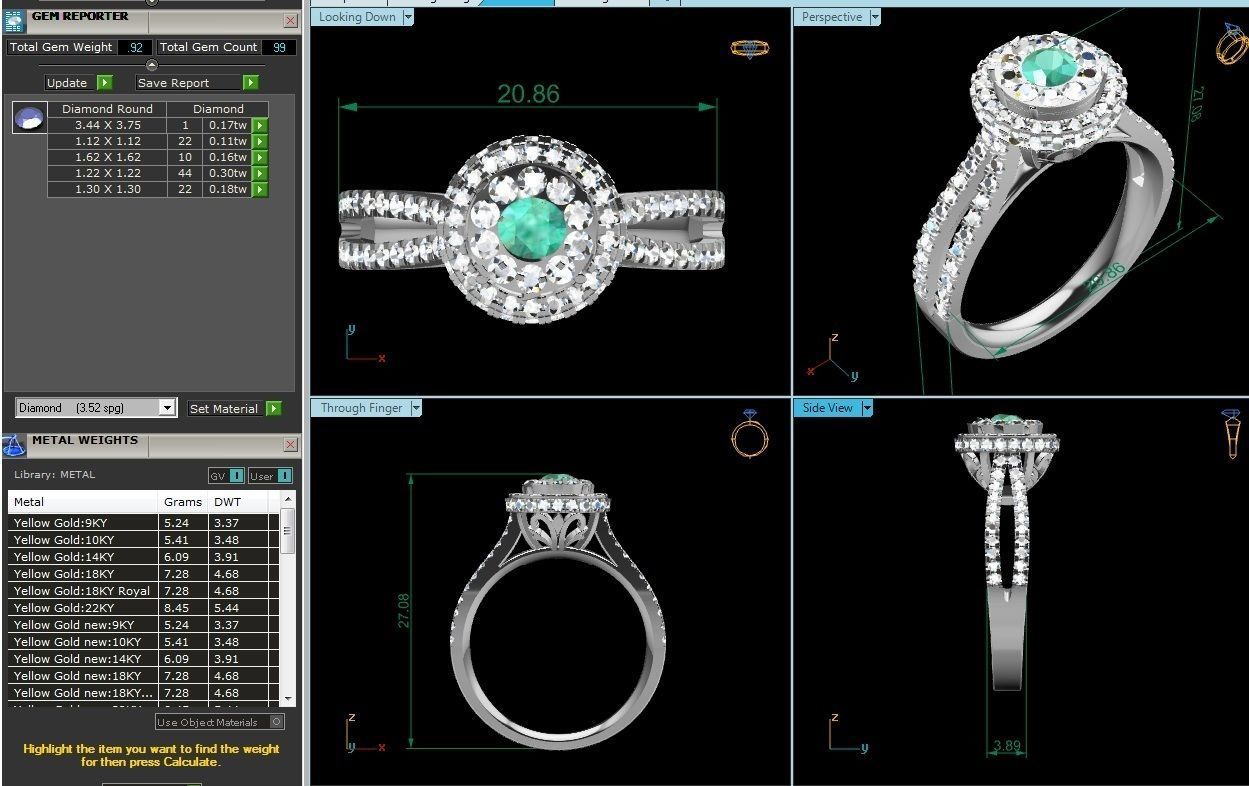Click the Metal Weights scale icon

pyautogui.click(x=14, y=445)
